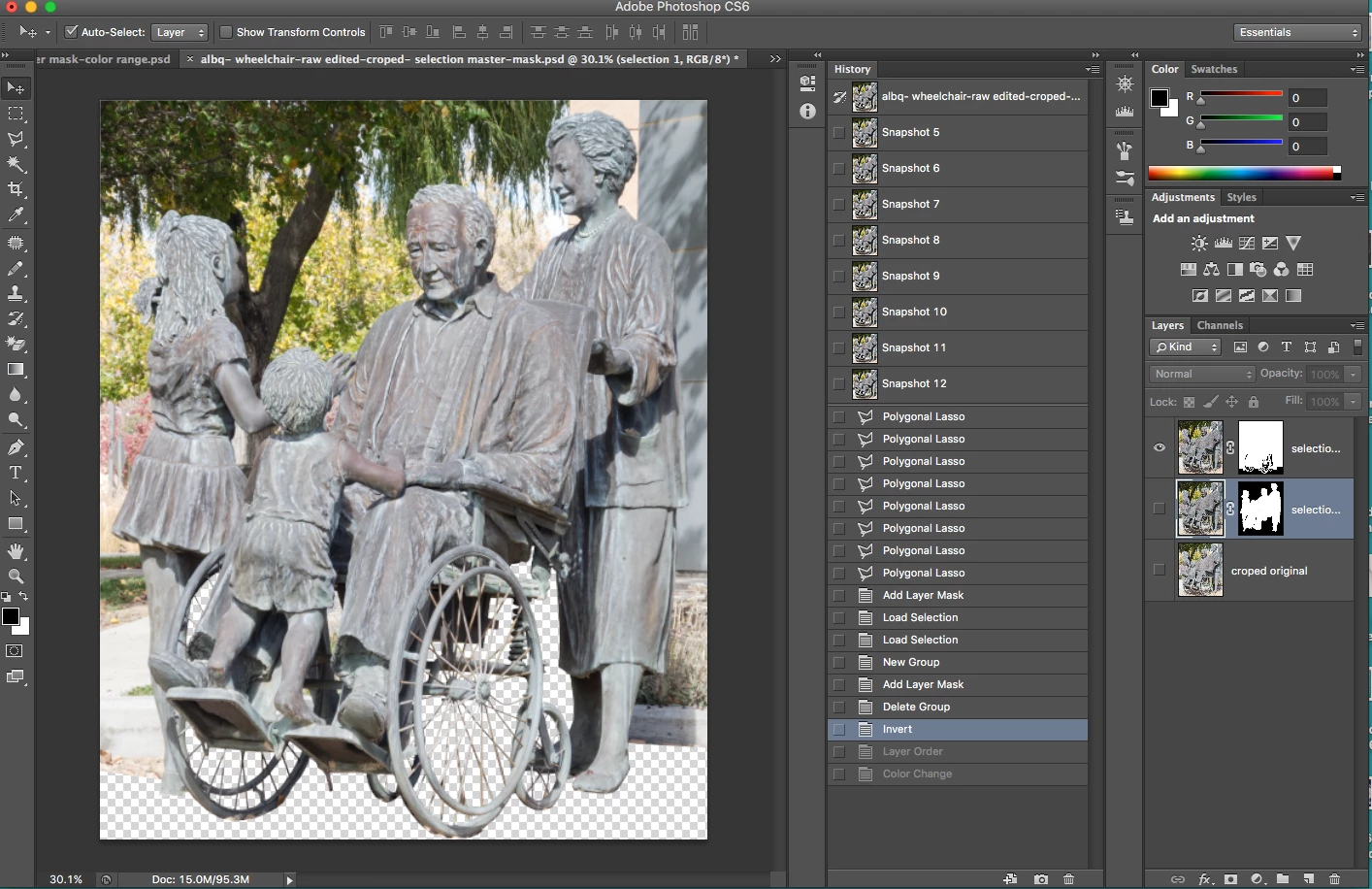Go to Add Layer Mask history state
Viewport: 1372px width, 889px height.
tap(958, 685)
